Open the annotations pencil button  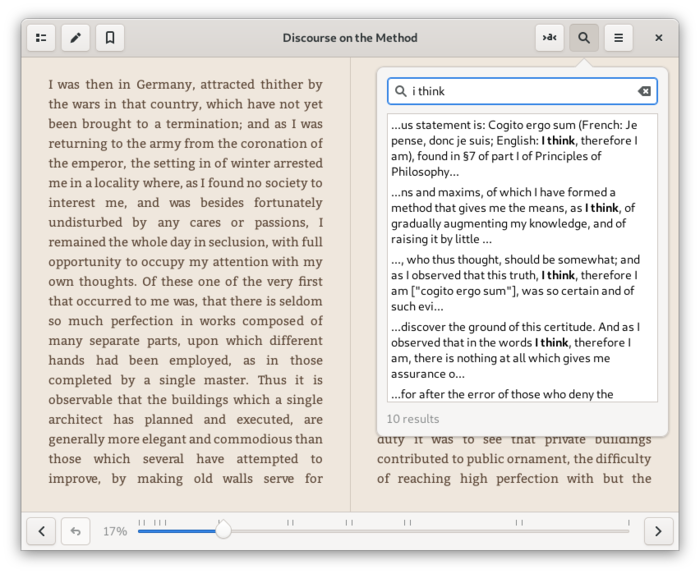pos(75,38)
